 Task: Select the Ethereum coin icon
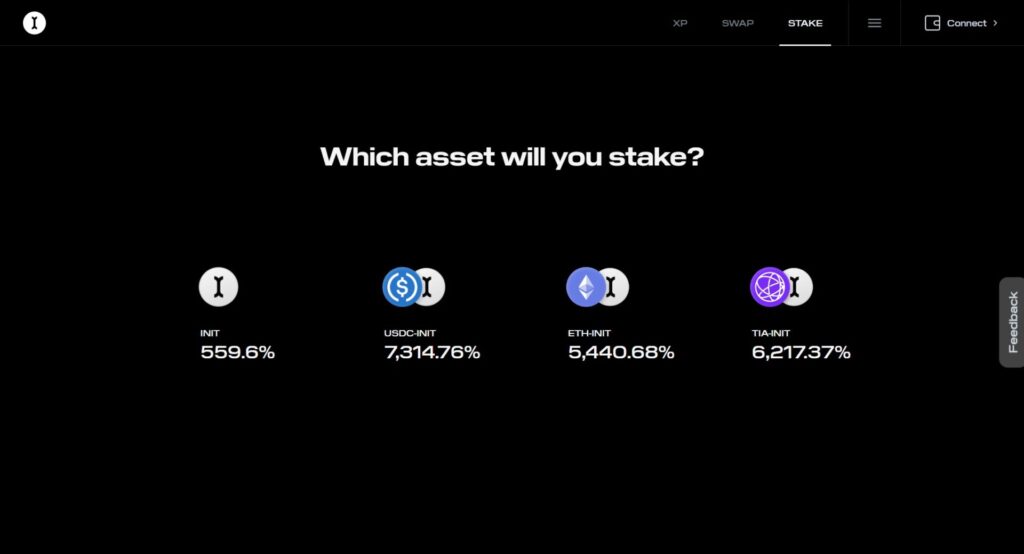pyautogui.click(x=585, y=287)
